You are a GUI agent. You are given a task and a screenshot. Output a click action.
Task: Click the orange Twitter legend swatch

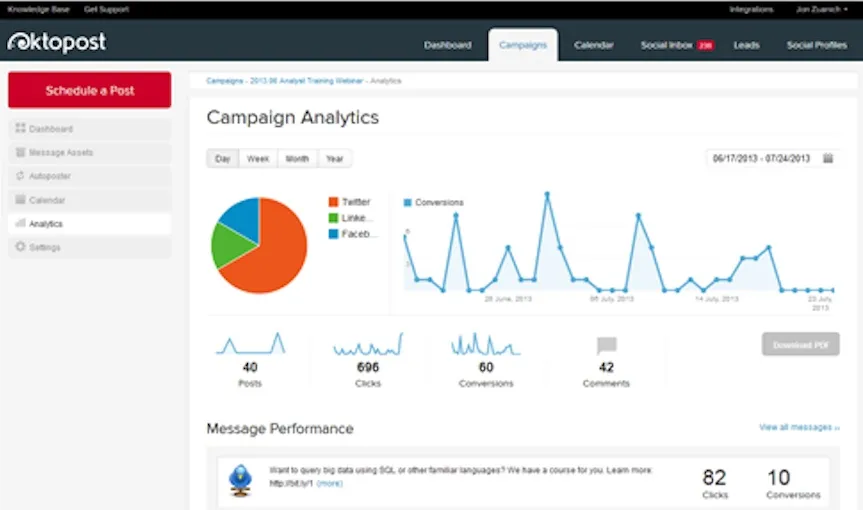pos(333,202)
